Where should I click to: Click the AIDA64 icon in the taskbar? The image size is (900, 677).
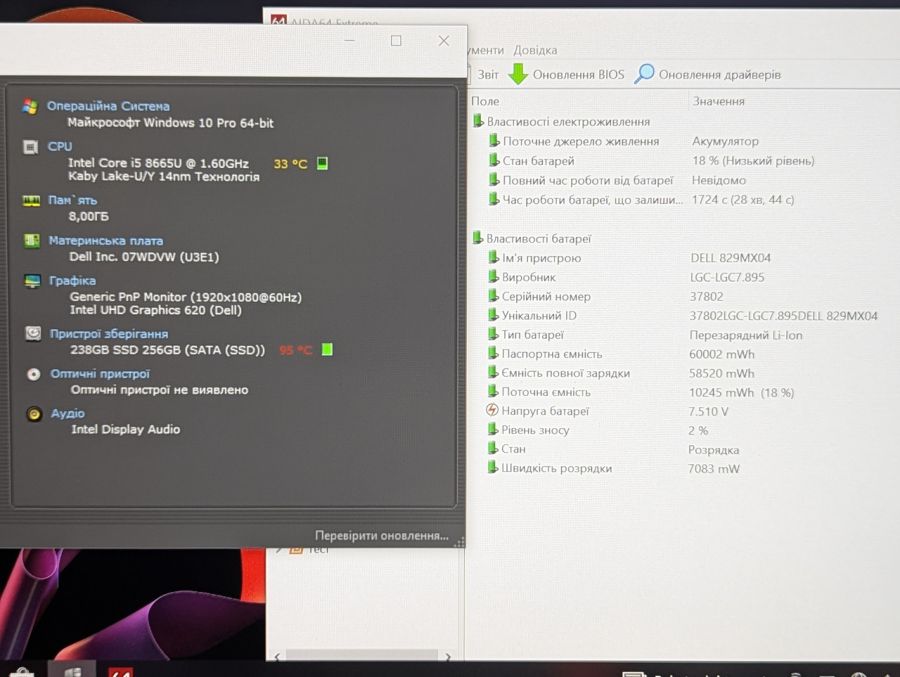pyautogui.click(x=121, y=672)
